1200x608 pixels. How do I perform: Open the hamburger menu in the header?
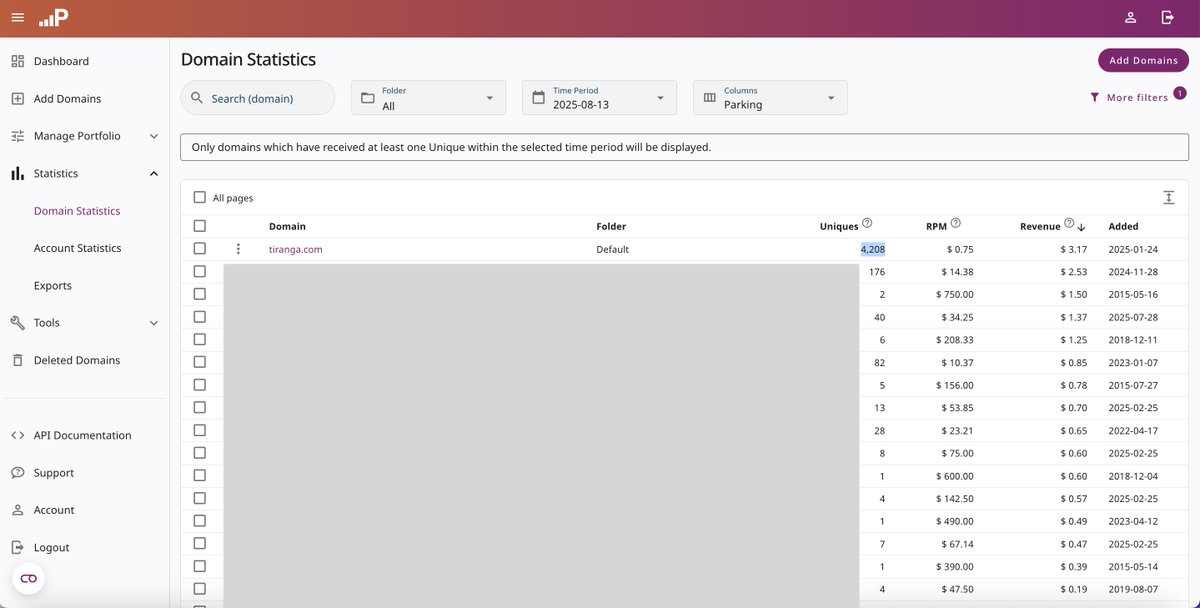coord(18,18)
